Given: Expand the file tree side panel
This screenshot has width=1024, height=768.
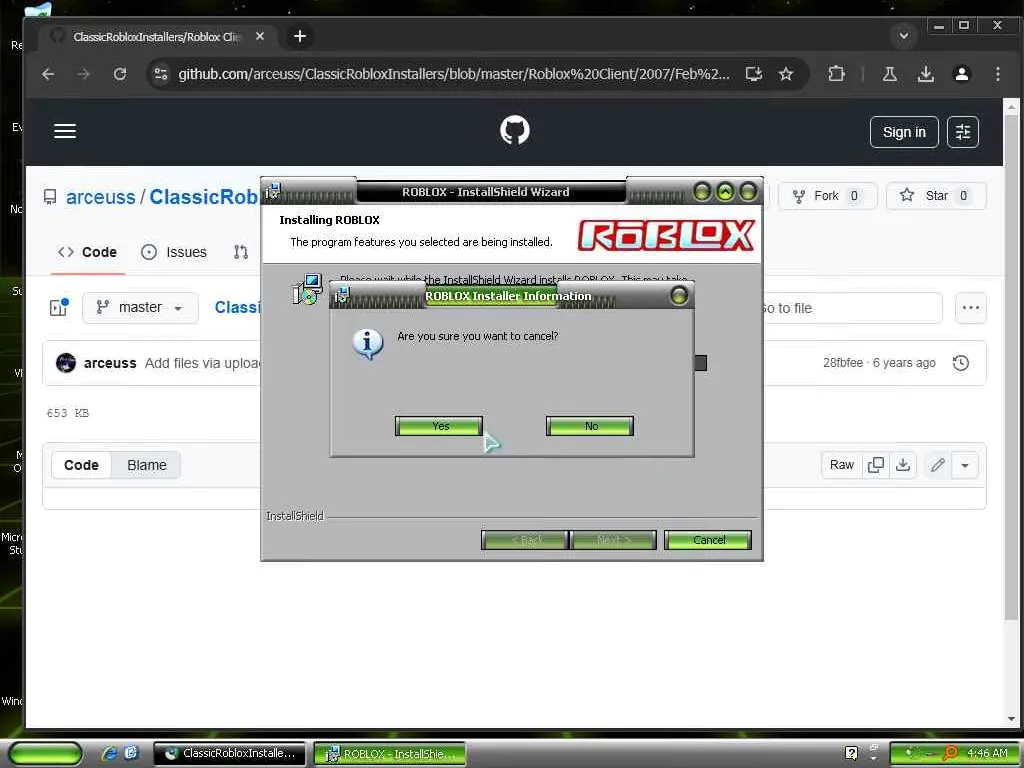Looking at the screenshot, I should point(59,307).
